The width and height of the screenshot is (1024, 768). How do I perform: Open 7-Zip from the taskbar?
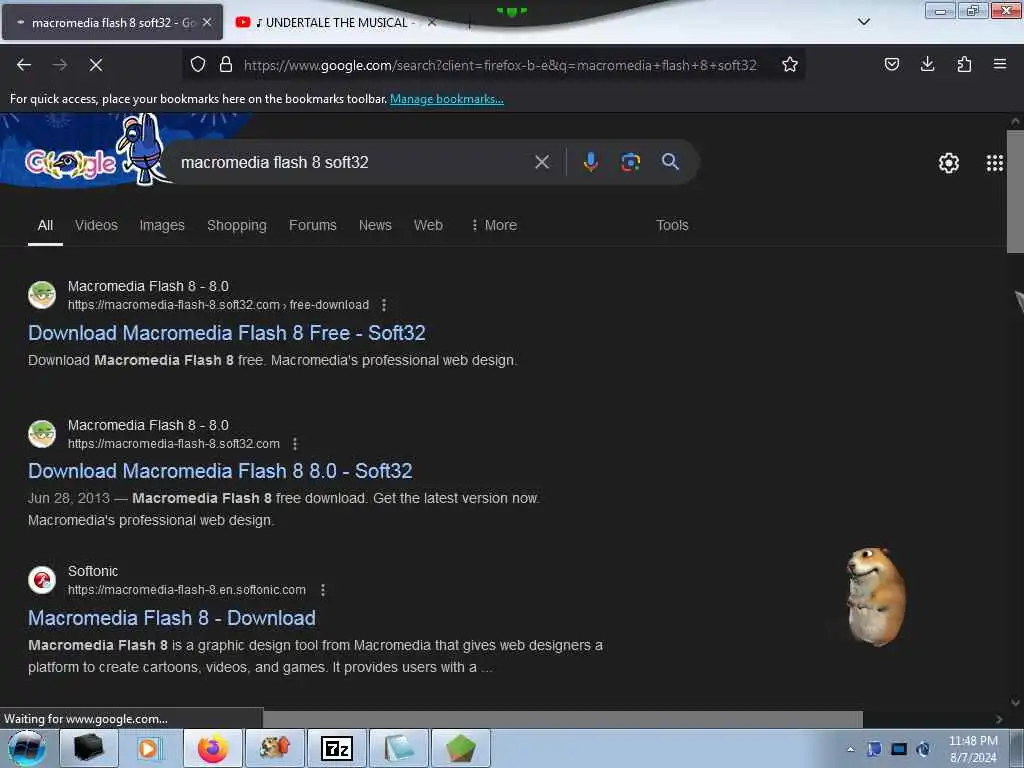[337, 748]
